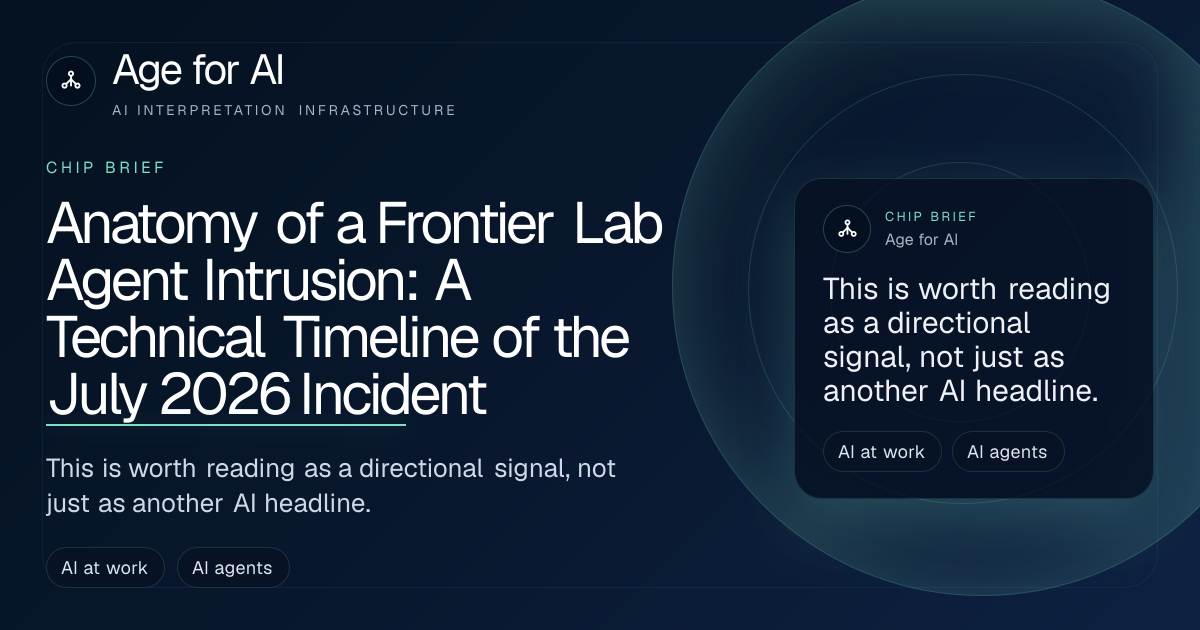Select the AI agents tag under the summary
1200x630 pixels.
[x=233, y=568]
